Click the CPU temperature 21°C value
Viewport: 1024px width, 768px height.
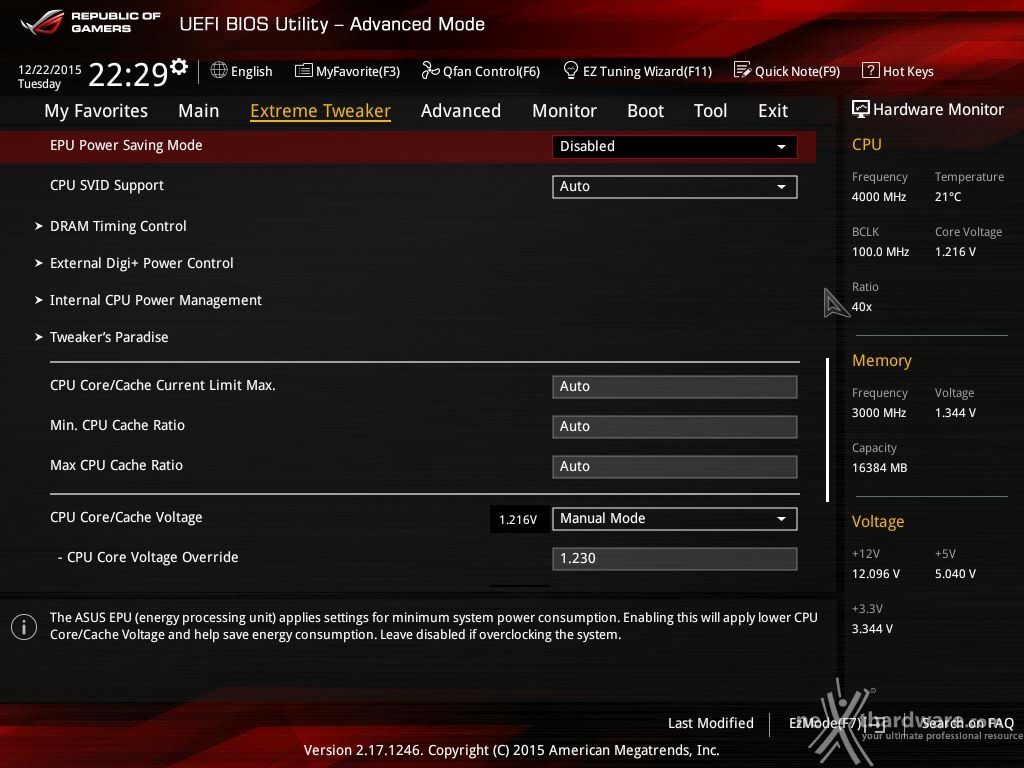tap(948, 197)
